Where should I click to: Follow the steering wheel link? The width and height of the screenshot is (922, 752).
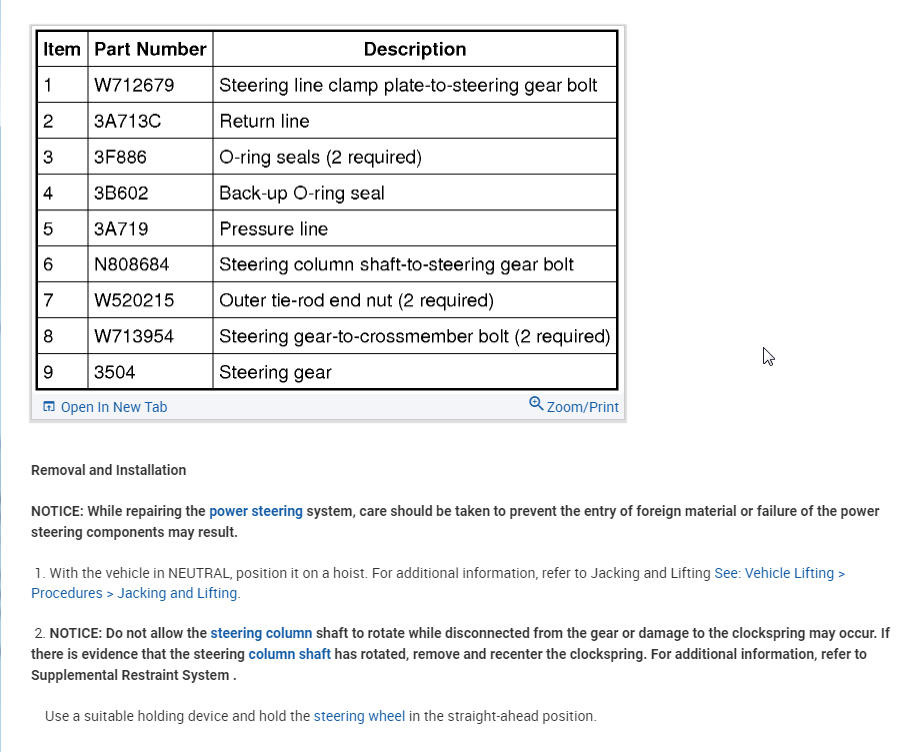[x=359, y=716]
